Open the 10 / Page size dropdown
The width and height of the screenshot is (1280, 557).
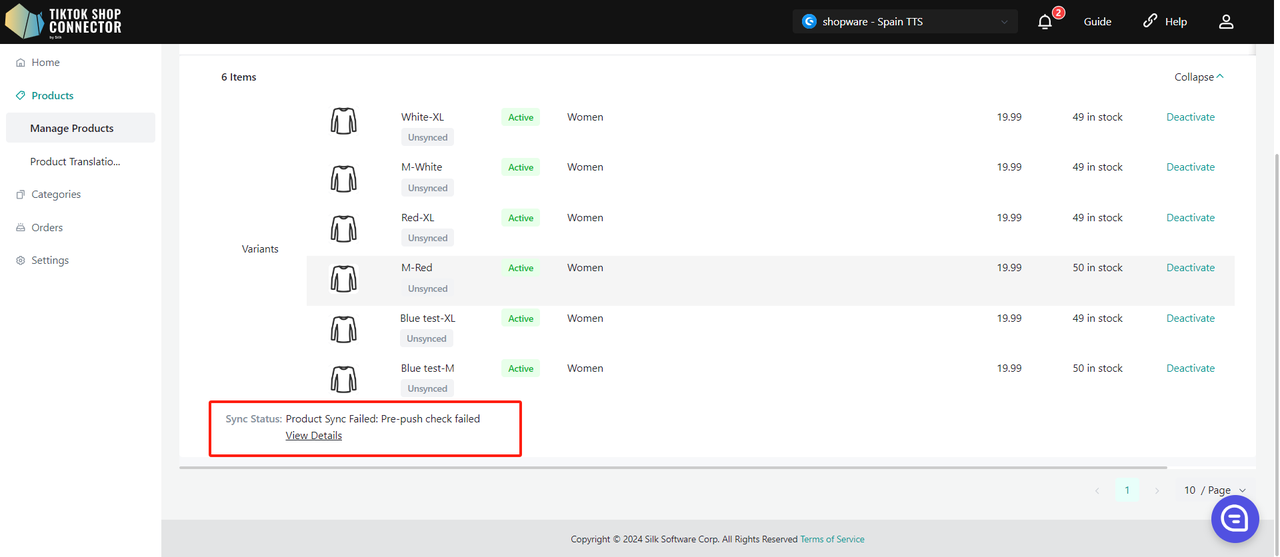click(1214, 490)
